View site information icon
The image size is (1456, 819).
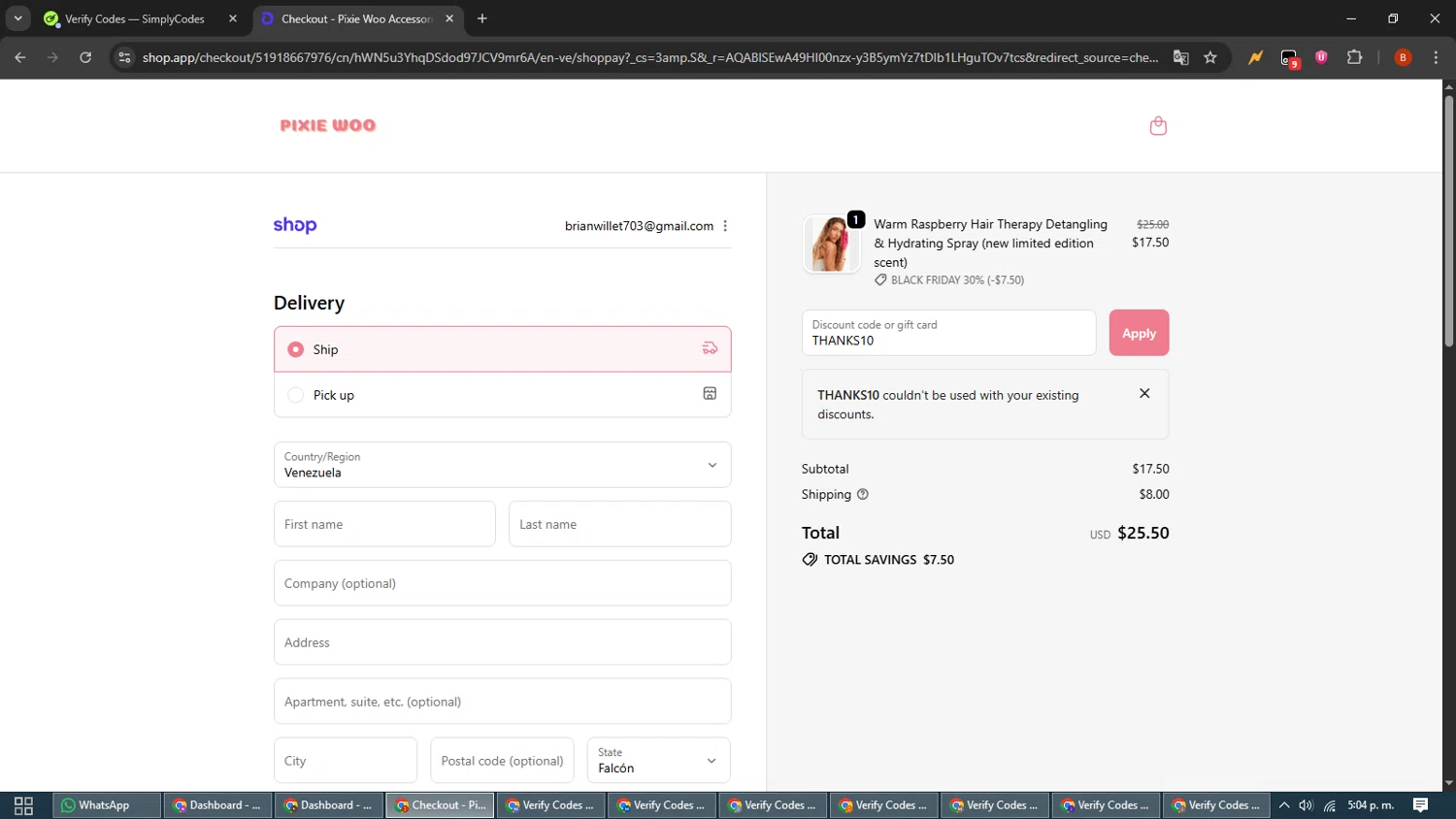tap(124, 57)
